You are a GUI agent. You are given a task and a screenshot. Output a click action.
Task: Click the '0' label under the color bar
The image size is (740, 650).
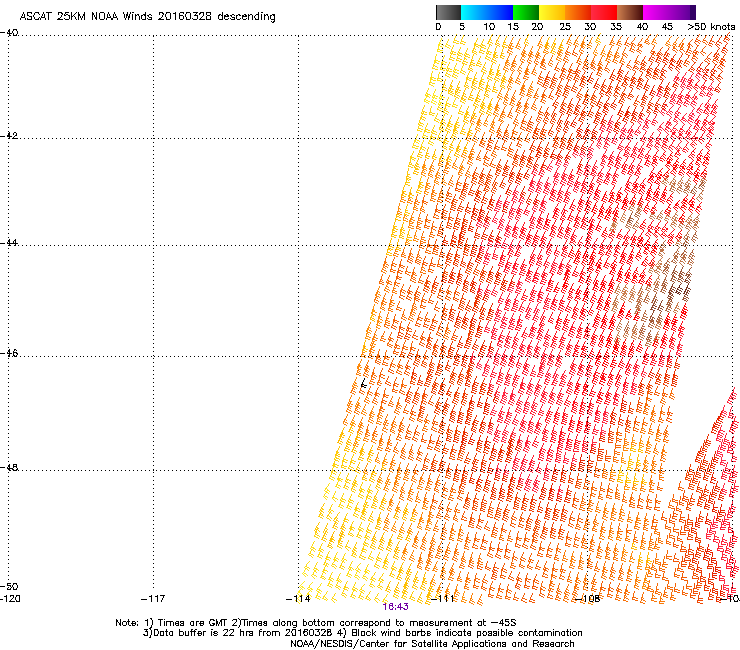[438, 27]
